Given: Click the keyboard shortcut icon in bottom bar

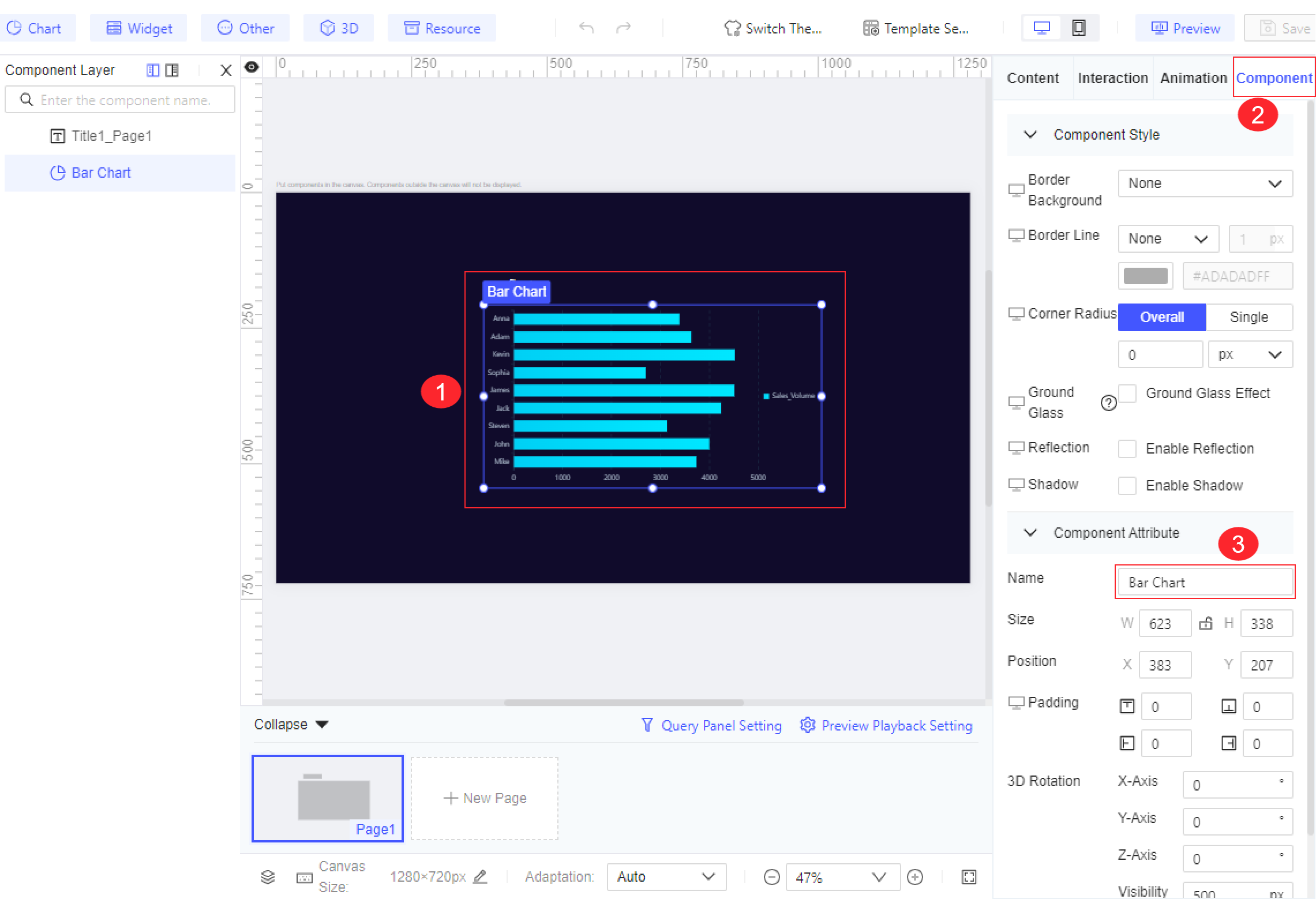Looking at the screenshot, I should click(304, 878).
